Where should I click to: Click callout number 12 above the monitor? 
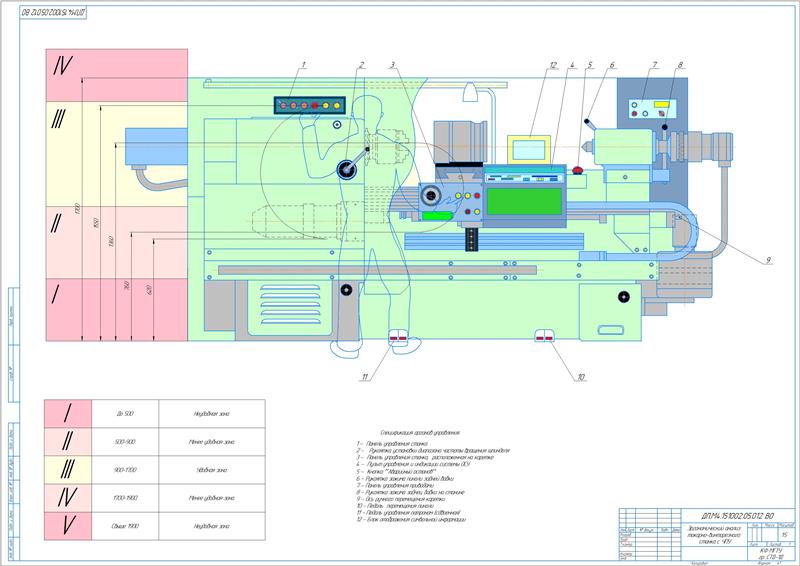point(553,65)
